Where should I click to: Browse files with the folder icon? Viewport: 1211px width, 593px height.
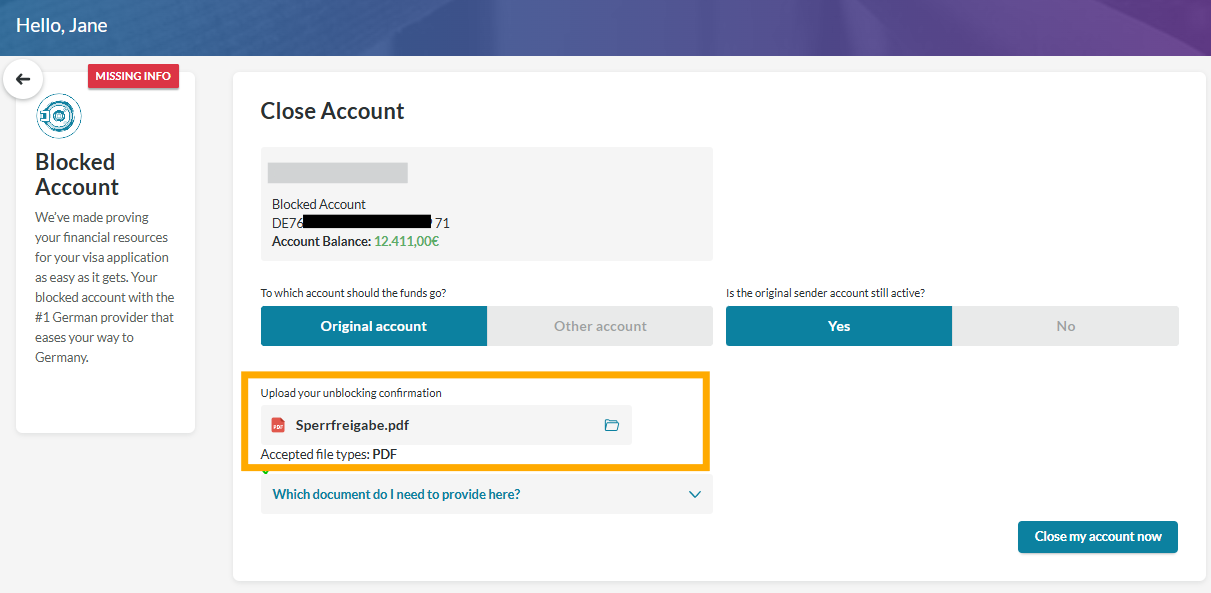coord(612,425)
